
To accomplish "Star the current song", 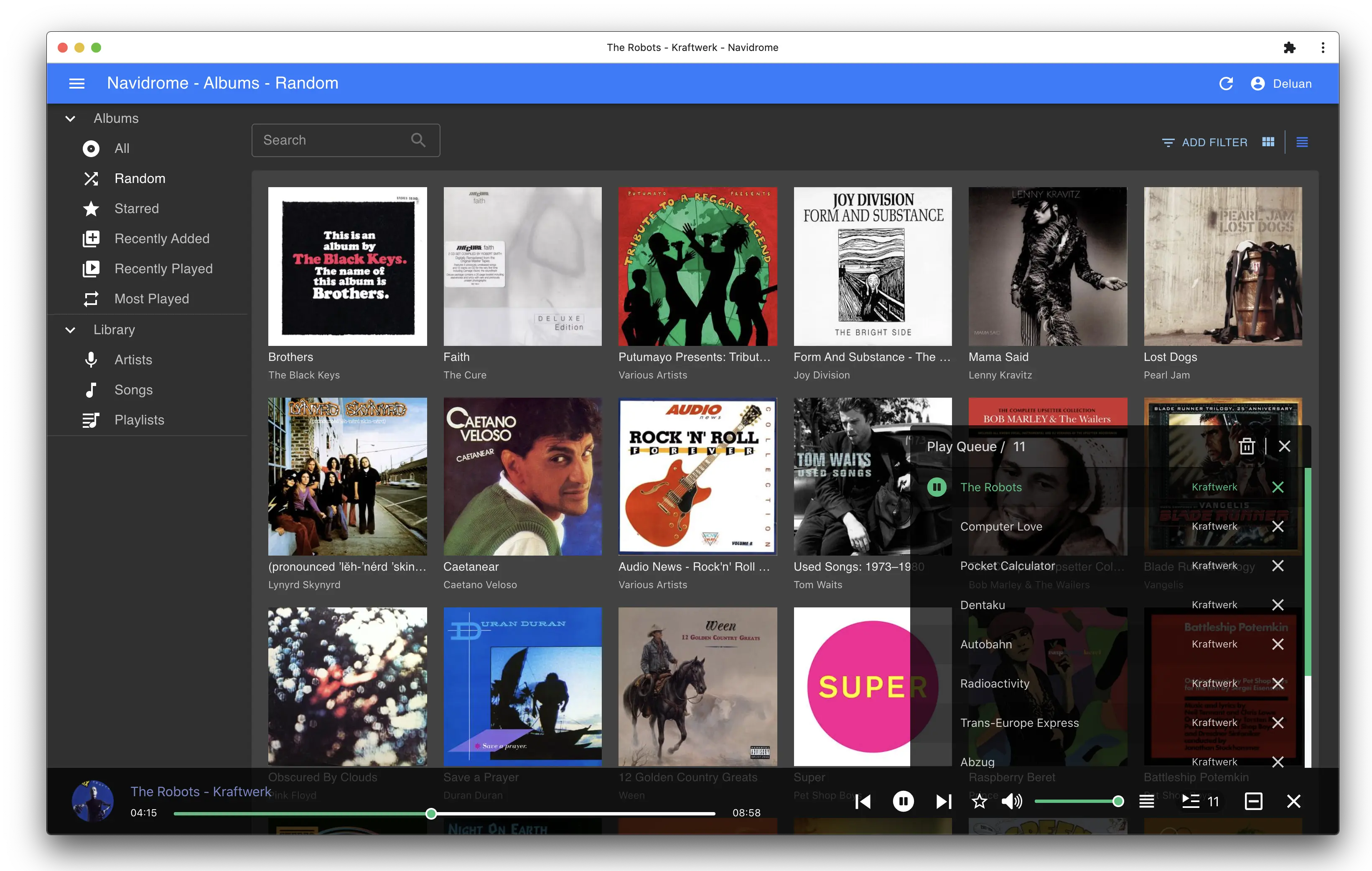I will (x=979, y=802).
